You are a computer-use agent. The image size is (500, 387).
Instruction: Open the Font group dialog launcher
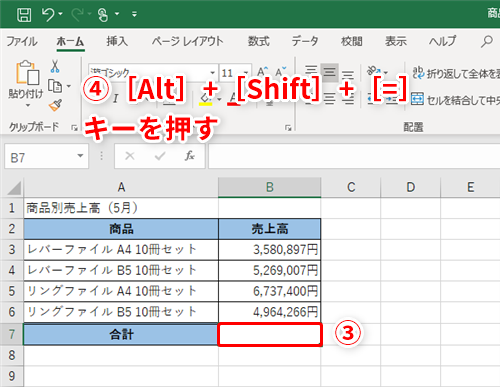[x=288, y=128]
